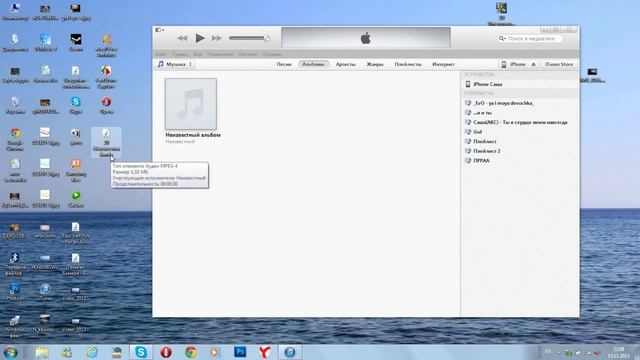Switch to the Песни tab
Image resolution: width=640 pixels, height=360 pixels.
(x=284, y=64)
